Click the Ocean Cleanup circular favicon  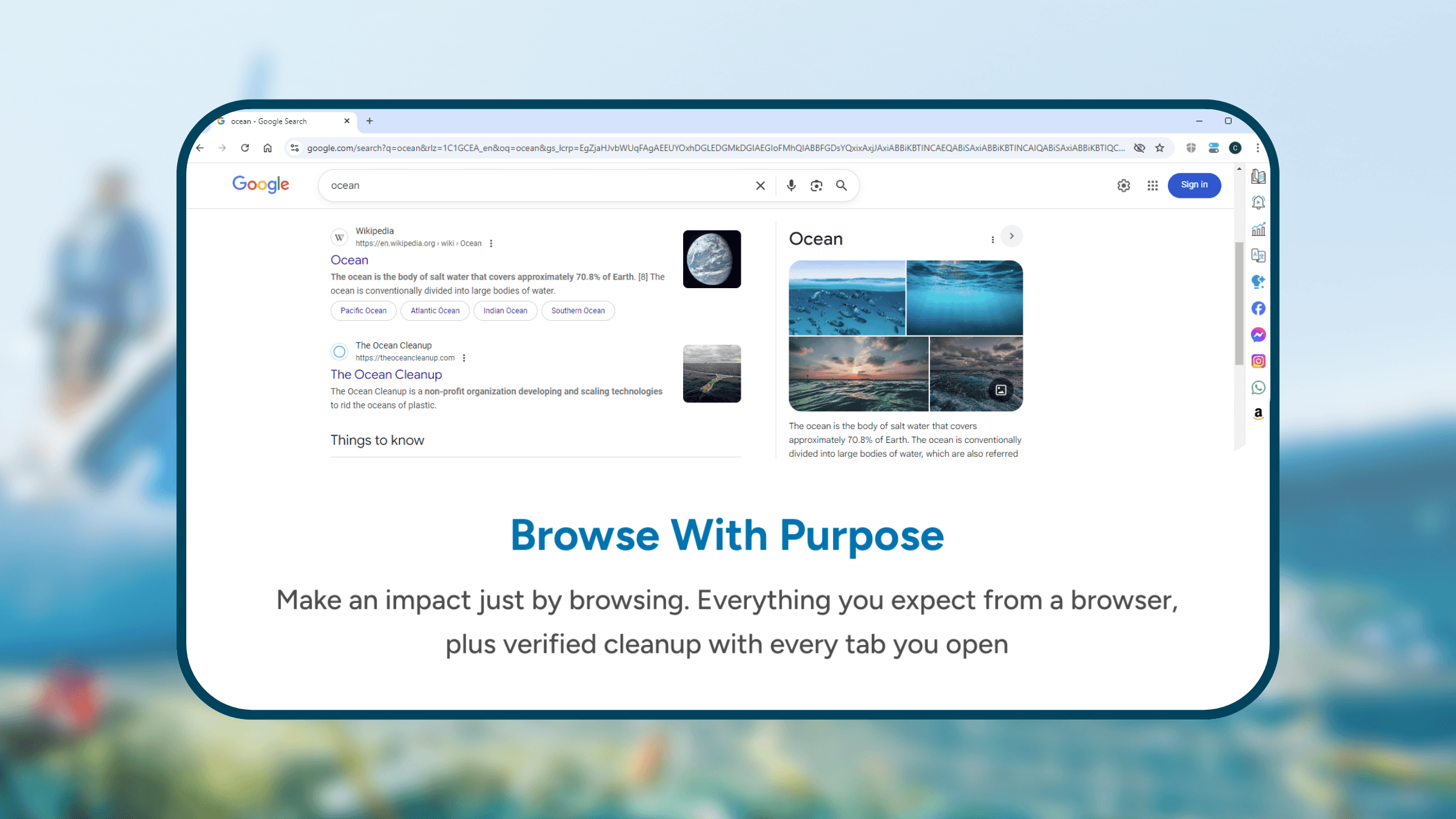pyautogui.click(x=340, y=352)
